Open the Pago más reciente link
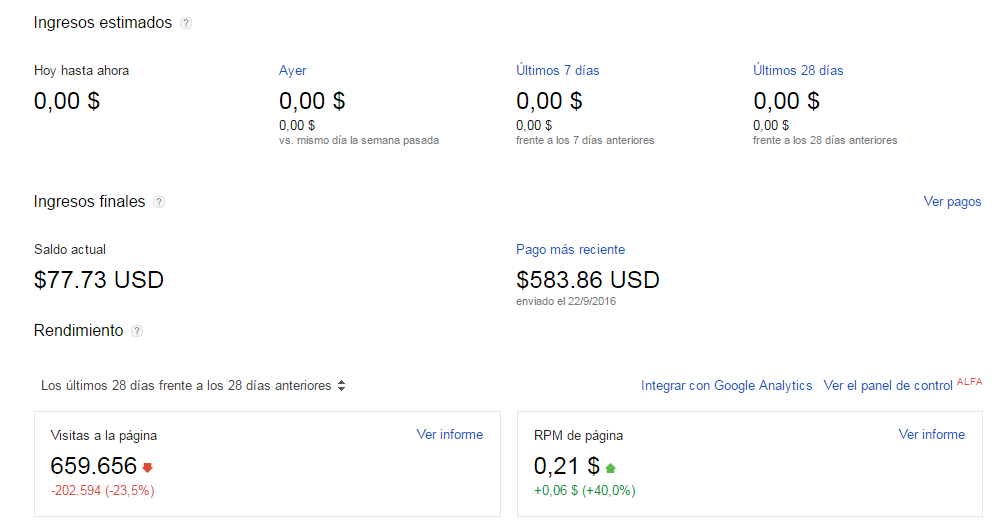 (570, 250)
